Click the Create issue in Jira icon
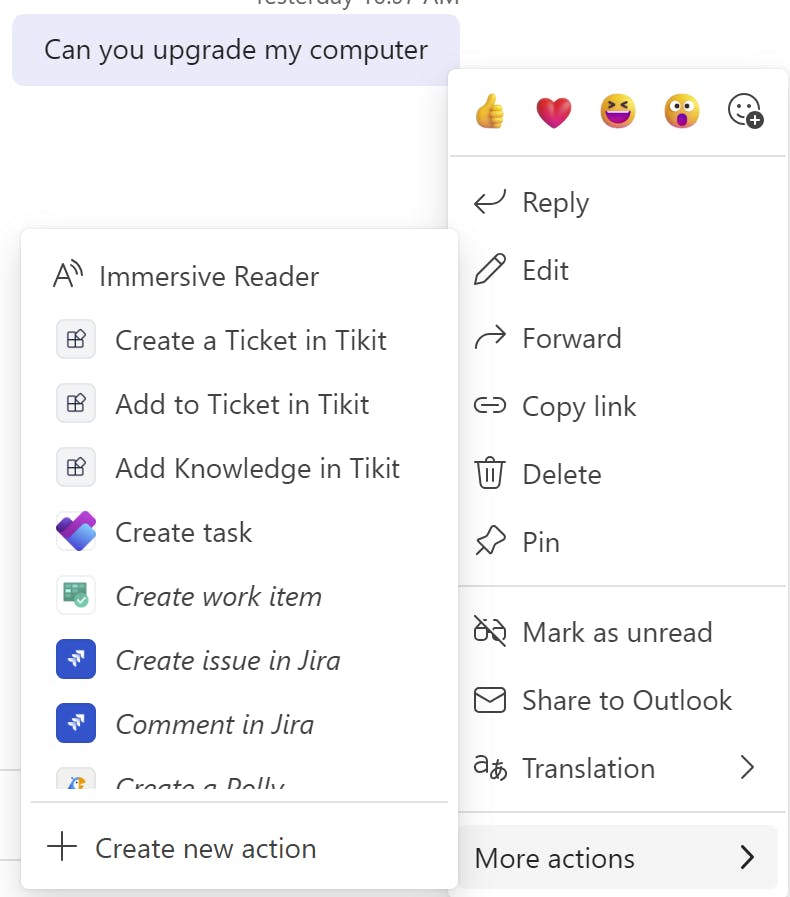 pyautogui.click(x=76, y=660)
